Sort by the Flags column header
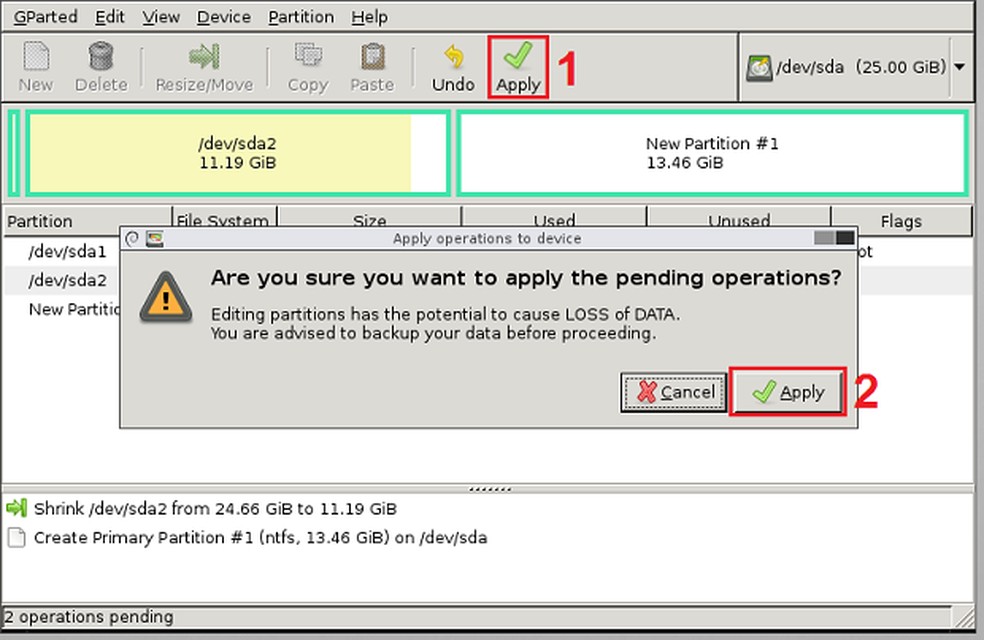This screenshot has height=640, width=984. [x=901, y=221]
